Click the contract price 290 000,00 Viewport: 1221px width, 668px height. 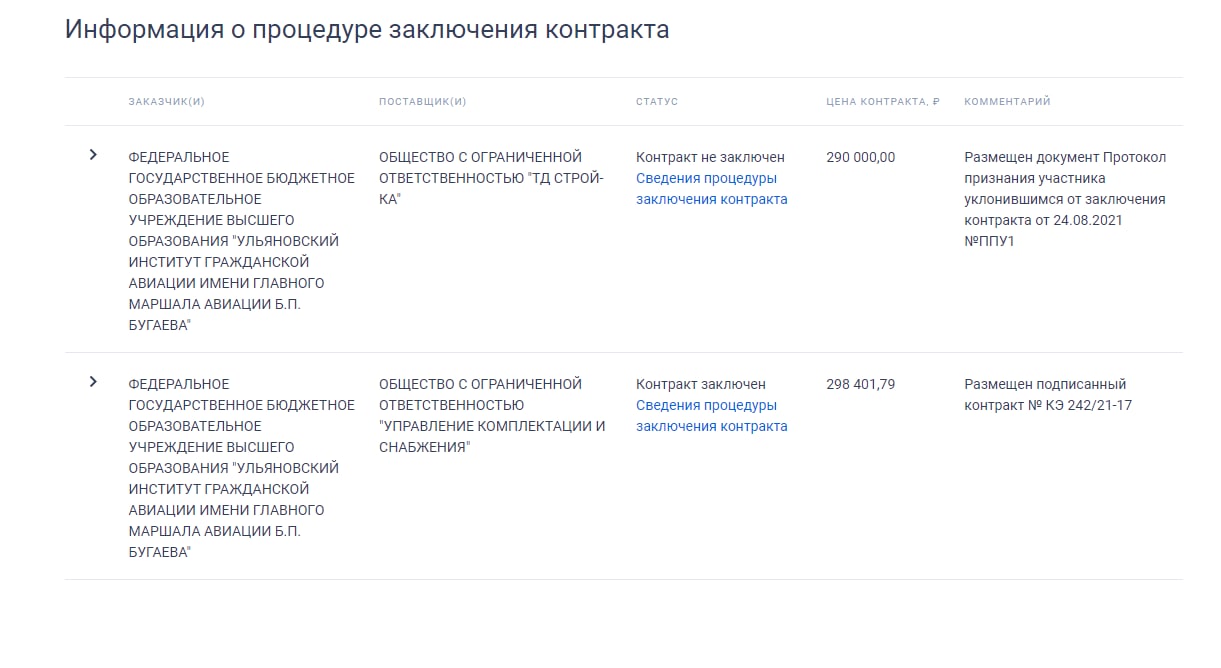tap(861, 157)
